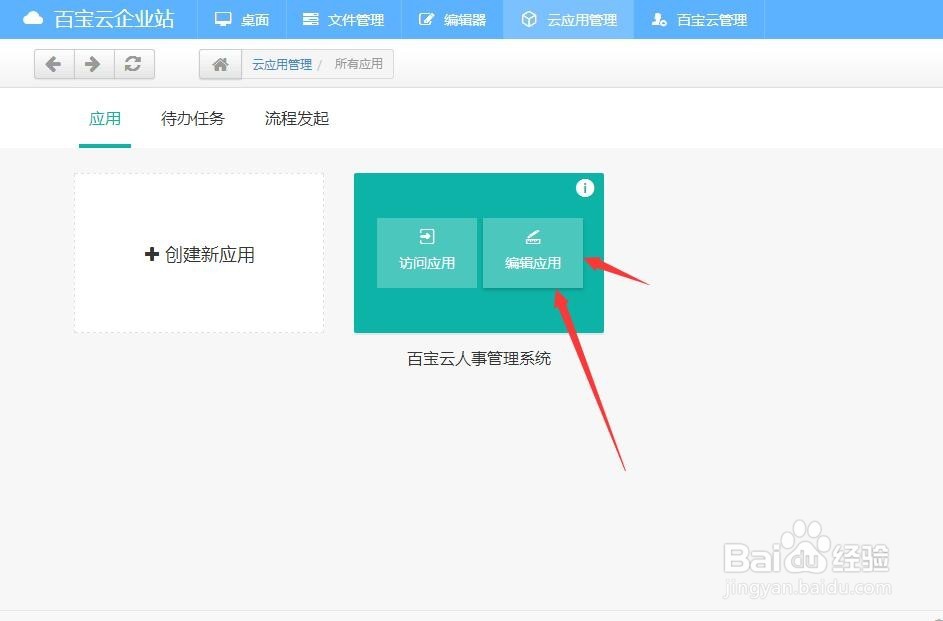Click the edit icon above 编辑应用

(x=532, y=237)
